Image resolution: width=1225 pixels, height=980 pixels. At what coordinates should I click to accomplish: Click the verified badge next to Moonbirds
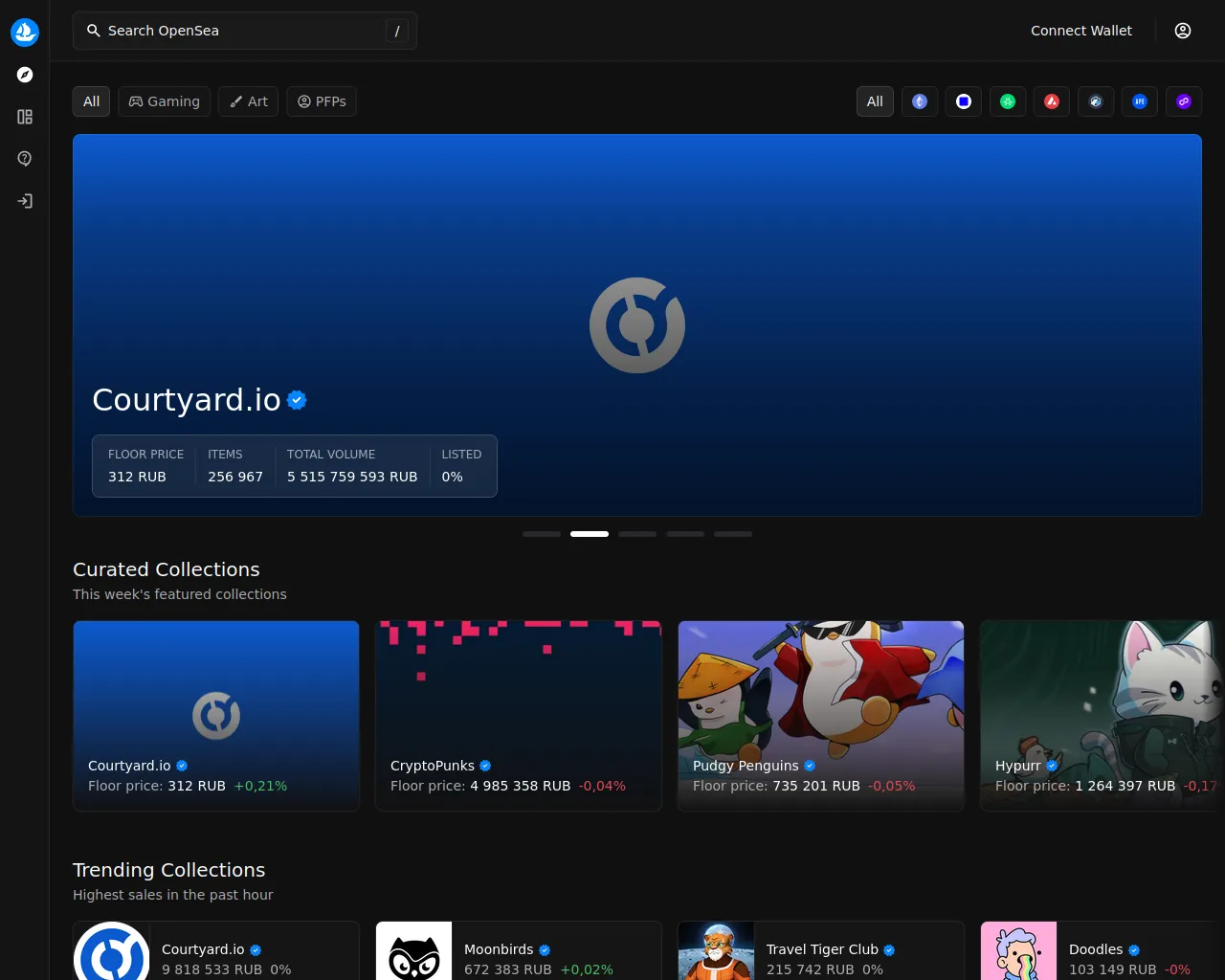tap(545, 950)
